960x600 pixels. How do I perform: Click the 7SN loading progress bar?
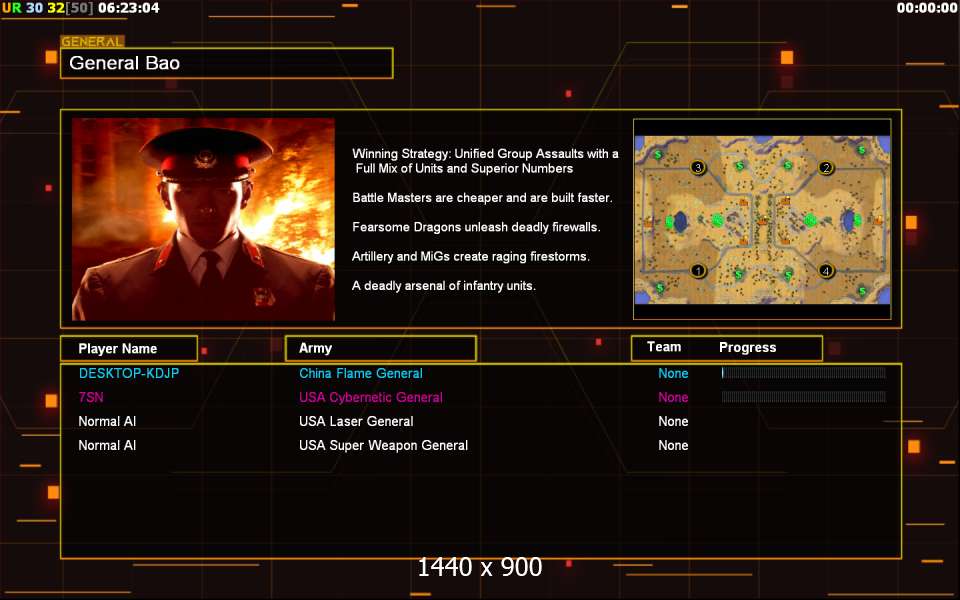(x=803, y=397)
